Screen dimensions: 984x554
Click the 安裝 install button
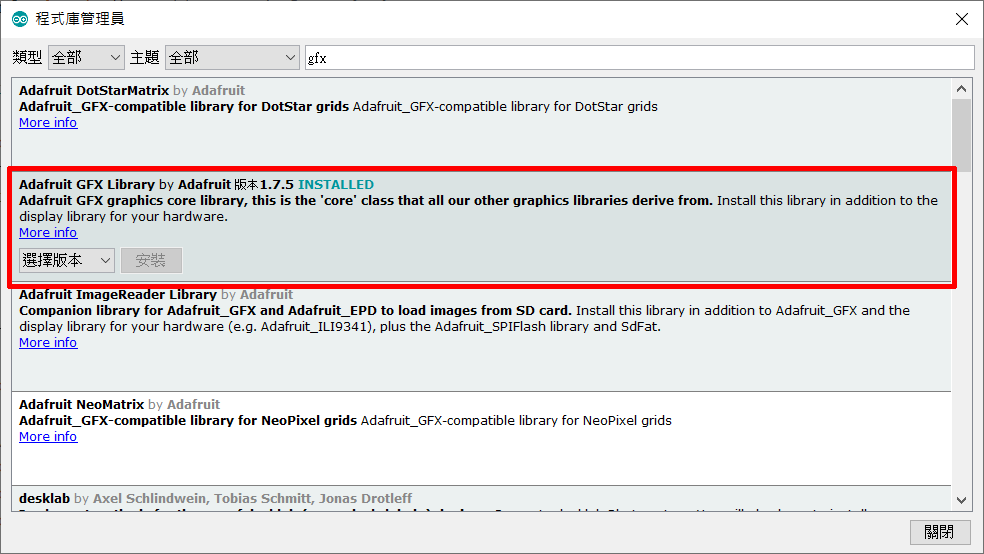click(x=151, y=260)
